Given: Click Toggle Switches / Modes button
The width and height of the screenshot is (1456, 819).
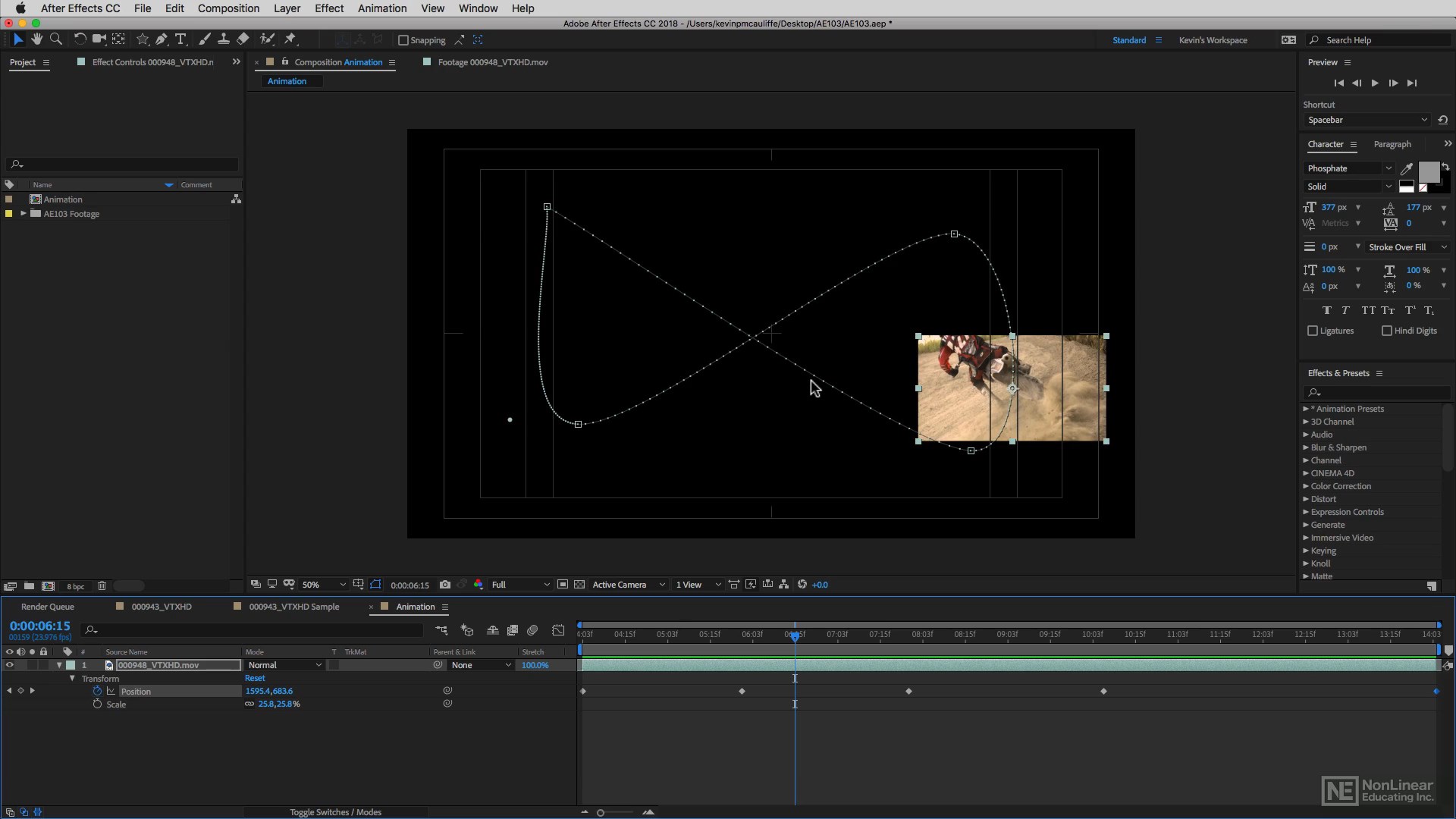Looking at the screenshot, I should tap(335, 812).
